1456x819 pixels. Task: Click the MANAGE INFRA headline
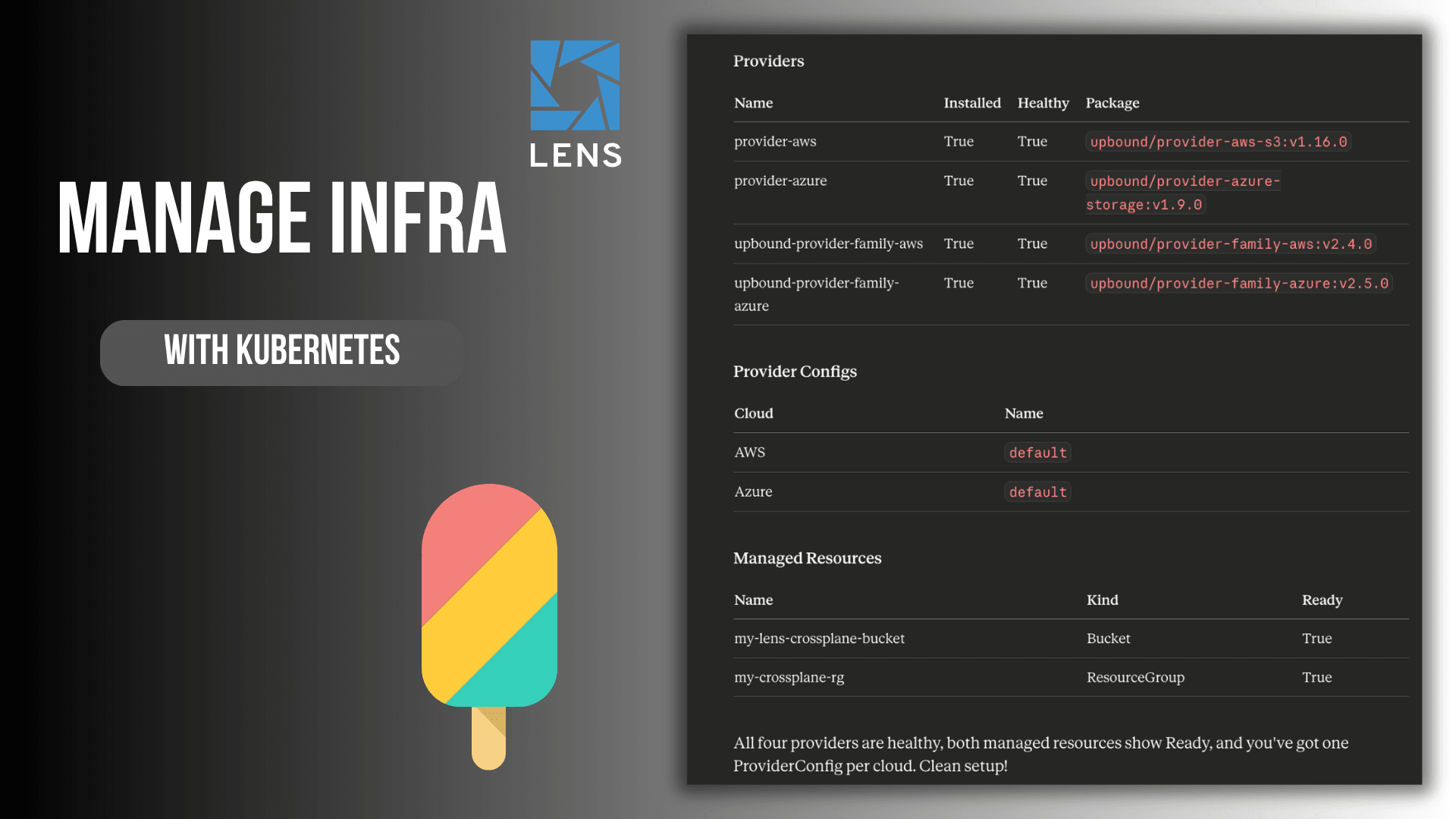281,219
